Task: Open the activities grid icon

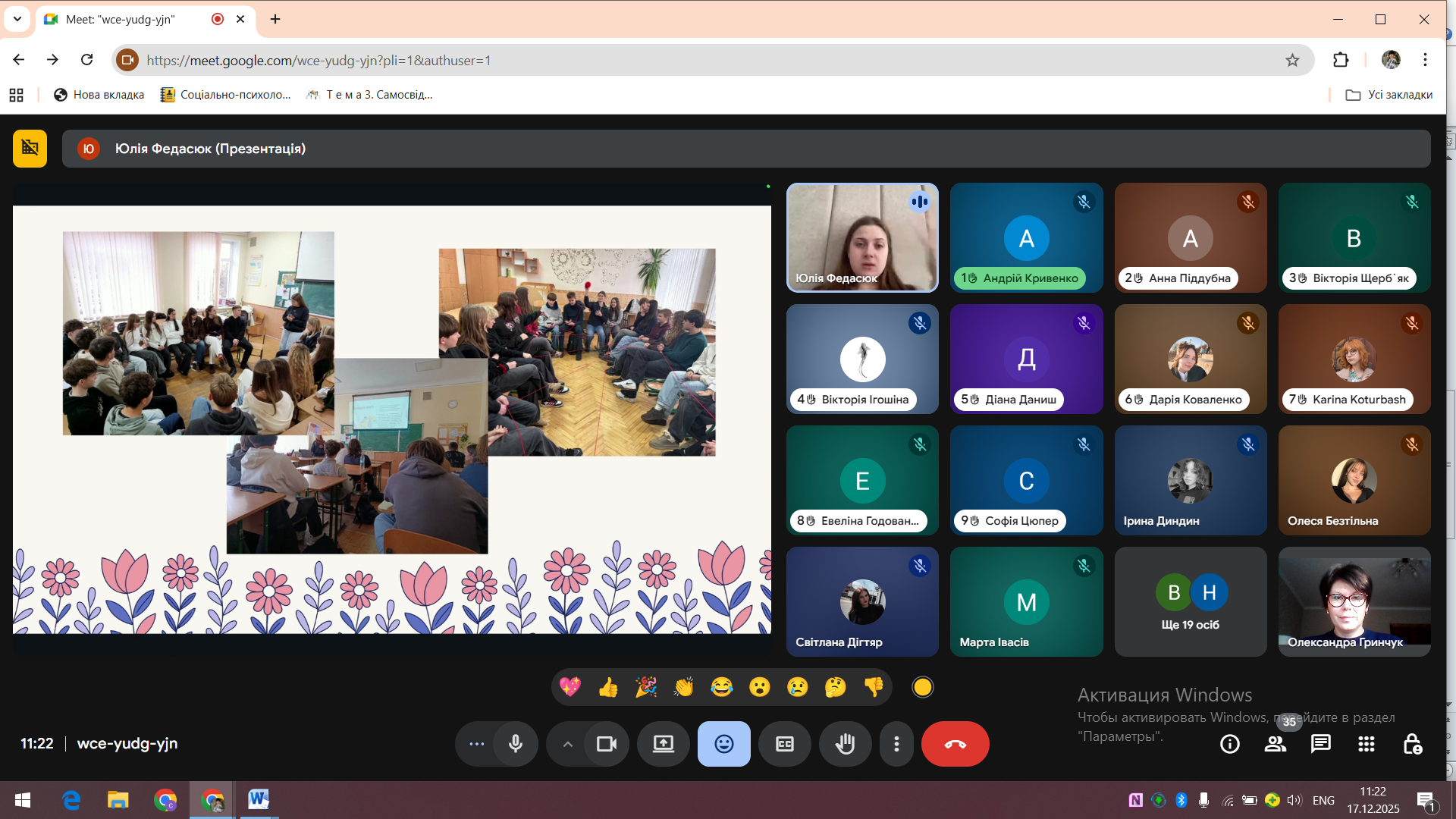Action: pyautogui.click(x=1366, y=744)
